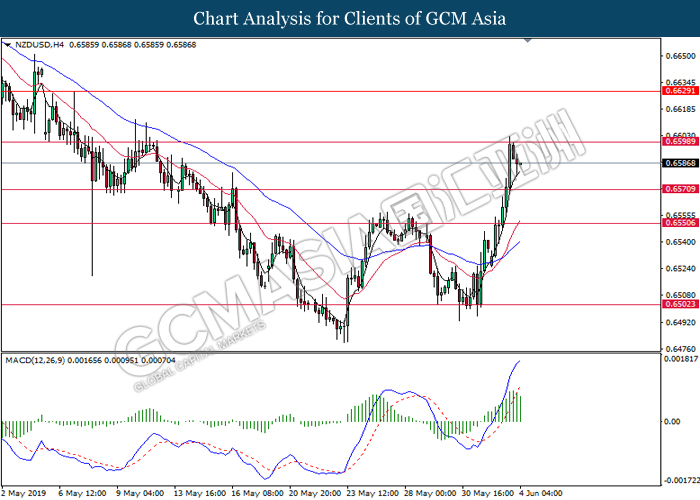Viewport: 700px width, 500px height.
Task: Select the 0.66291 red price tag
Action: tap(679, 90)
